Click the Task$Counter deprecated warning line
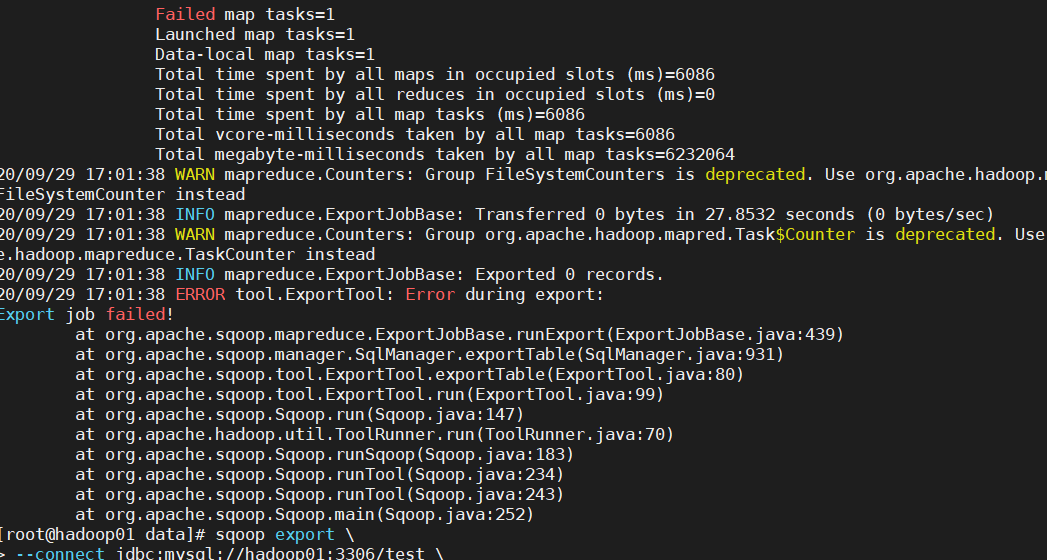The width and height of the screenshot is (1047, 560). (524, 234)
